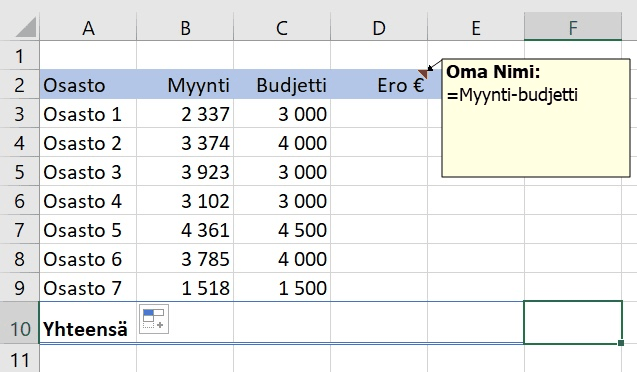Select row 3 header
This screenshot has width=637, height=372.
pyautogui.click(x=20, y=114)
